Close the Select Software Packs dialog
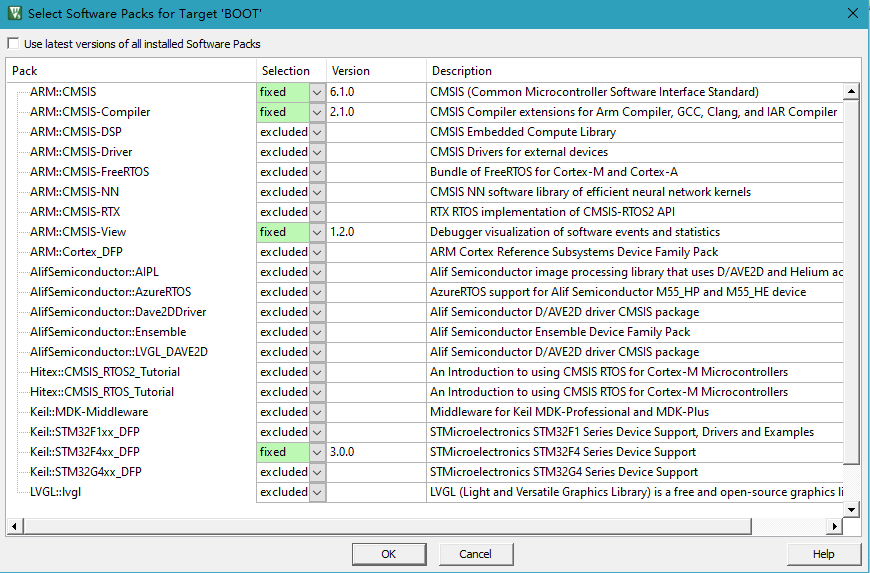 pyautogui.click(x=852, y=13)
